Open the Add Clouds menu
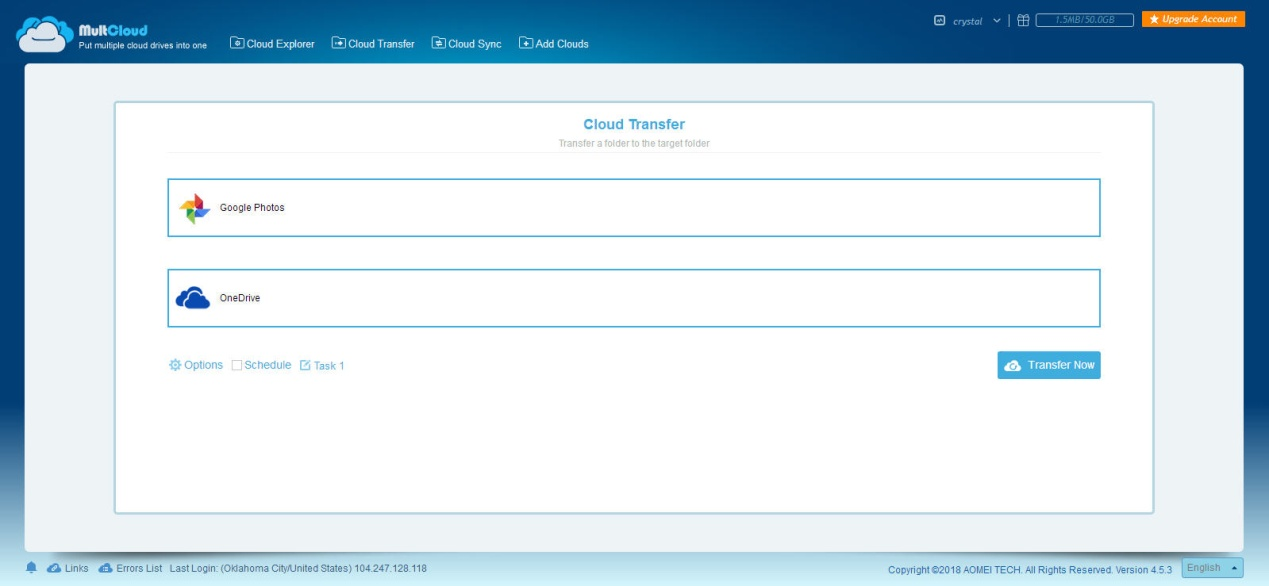The height and width of the screenshot is (586, 1269). click(554, 44)
